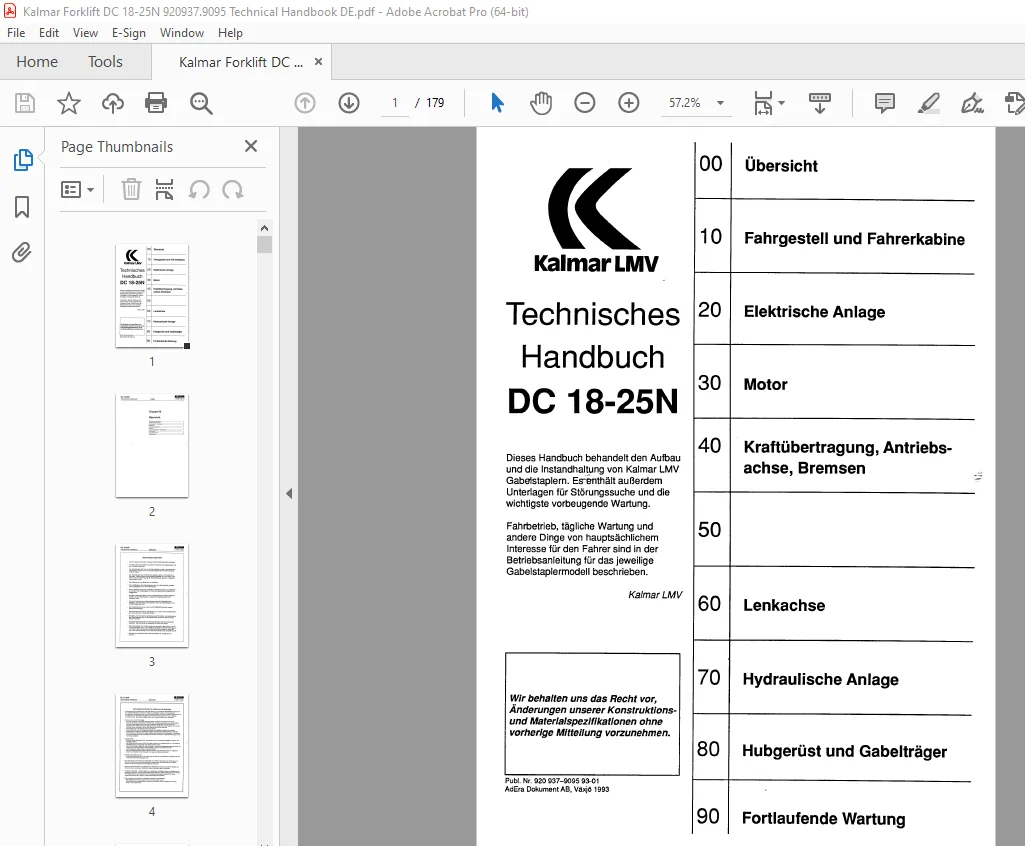Click the Sign document pen icon
1025x846 pixels.
tap(972, 103)
